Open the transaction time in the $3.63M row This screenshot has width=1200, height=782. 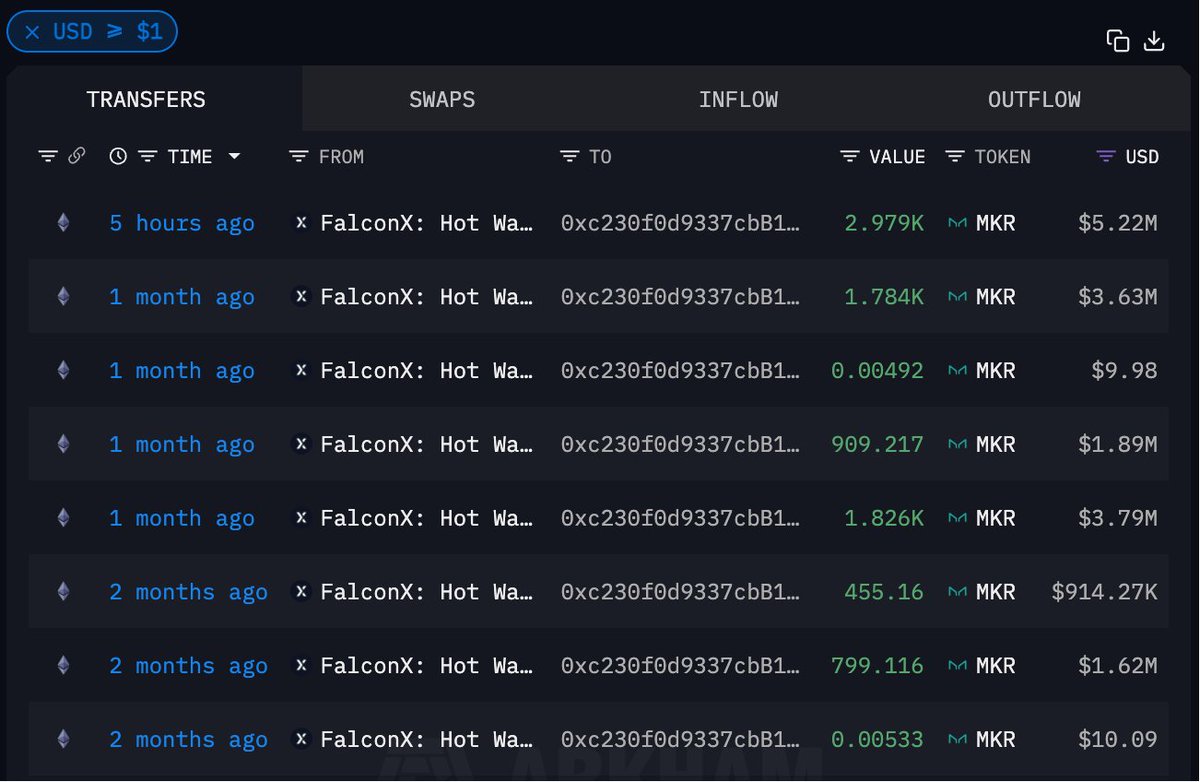182,297
